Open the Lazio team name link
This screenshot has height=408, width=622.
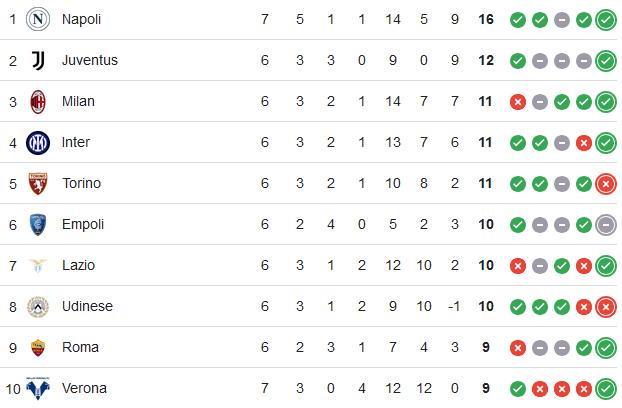[78, 265]
